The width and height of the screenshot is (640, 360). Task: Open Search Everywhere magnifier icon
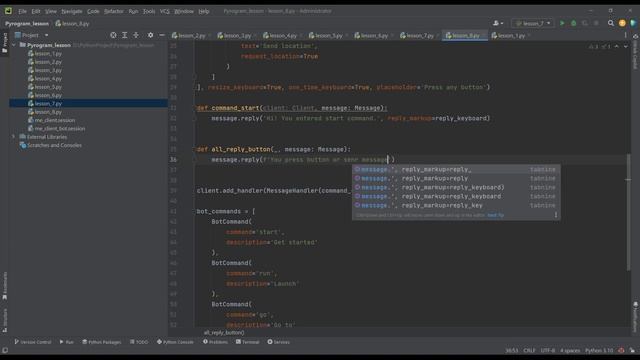coord(611,23)
